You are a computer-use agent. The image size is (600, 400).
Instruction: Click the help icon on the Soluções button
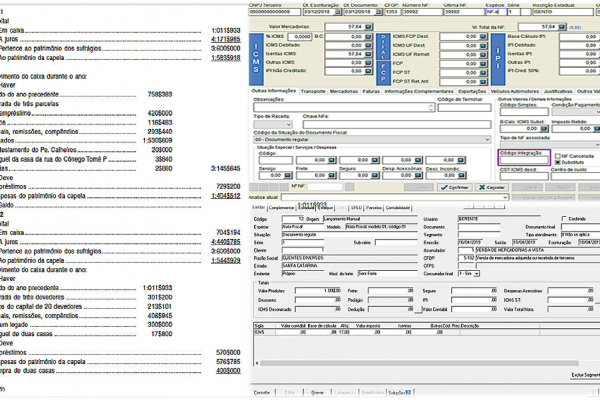tap(407, 393)
